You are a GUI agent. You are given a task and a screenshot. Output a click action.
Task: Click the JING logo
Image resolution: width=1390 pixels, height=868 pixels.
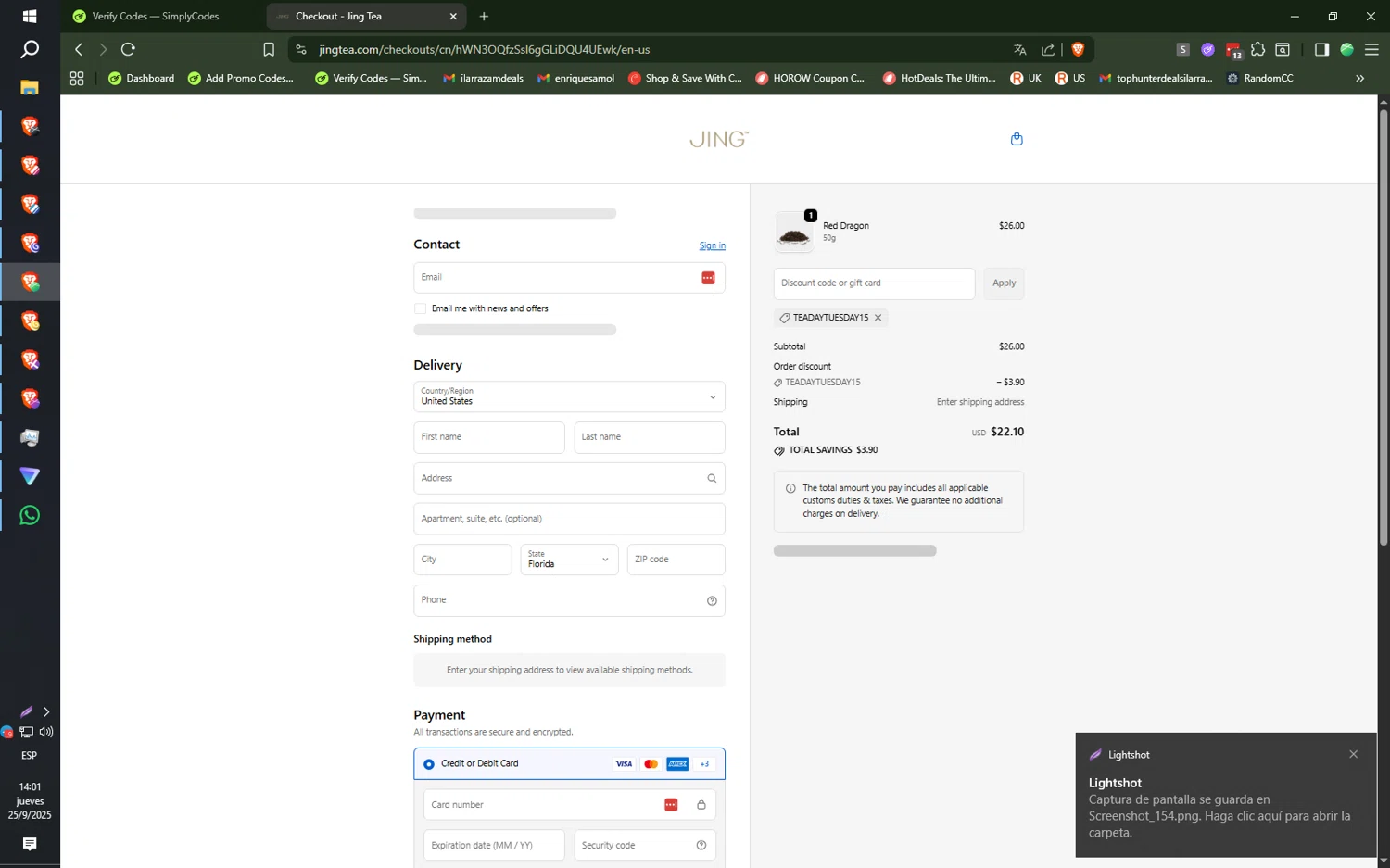[x=719, y=139]
